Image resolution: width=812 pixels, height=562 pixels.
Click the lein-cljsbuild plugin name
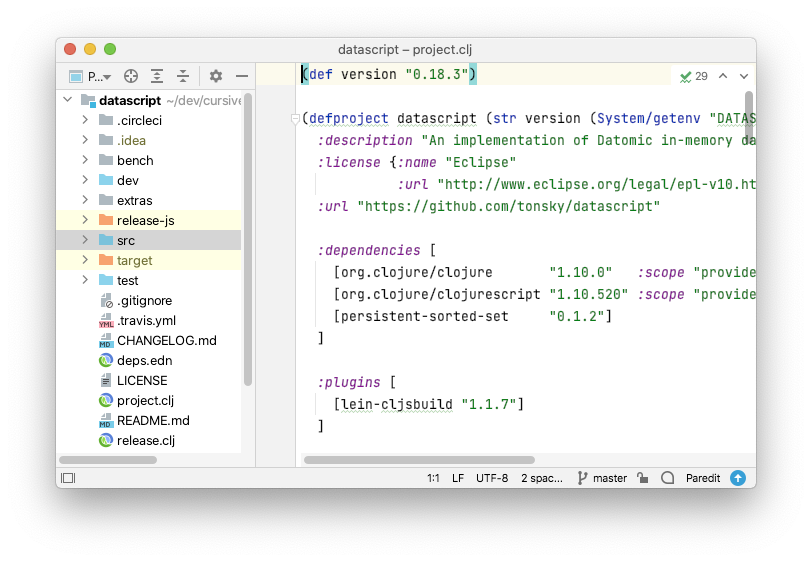[397, 404]
